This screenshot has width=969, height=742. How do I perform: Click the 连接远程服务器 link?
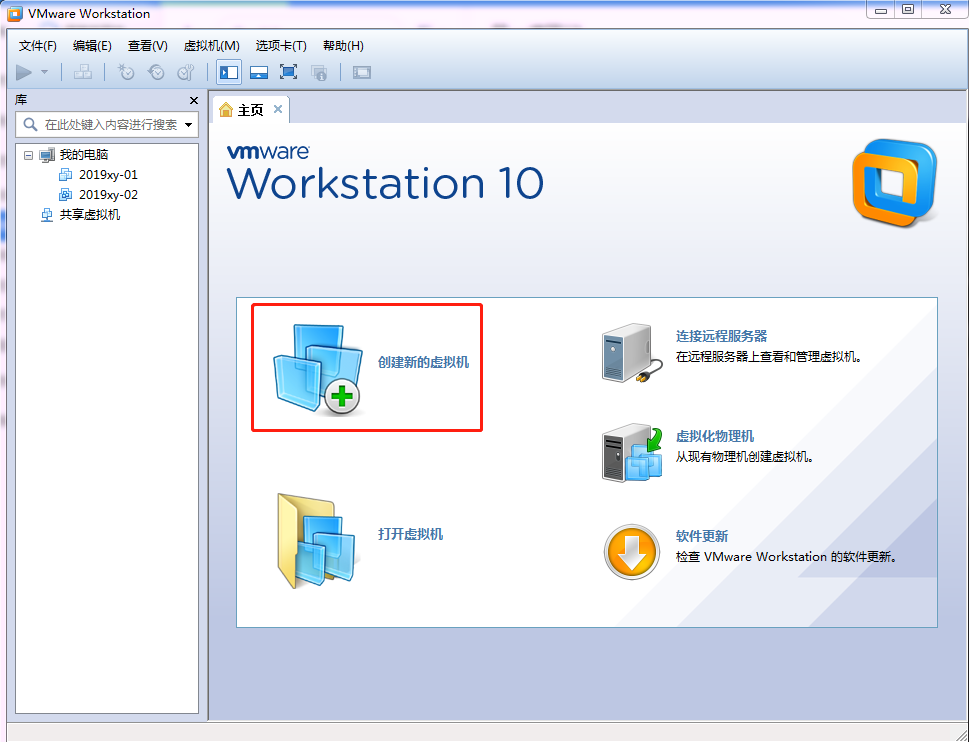pyautogui.click(x=721, y=337)
